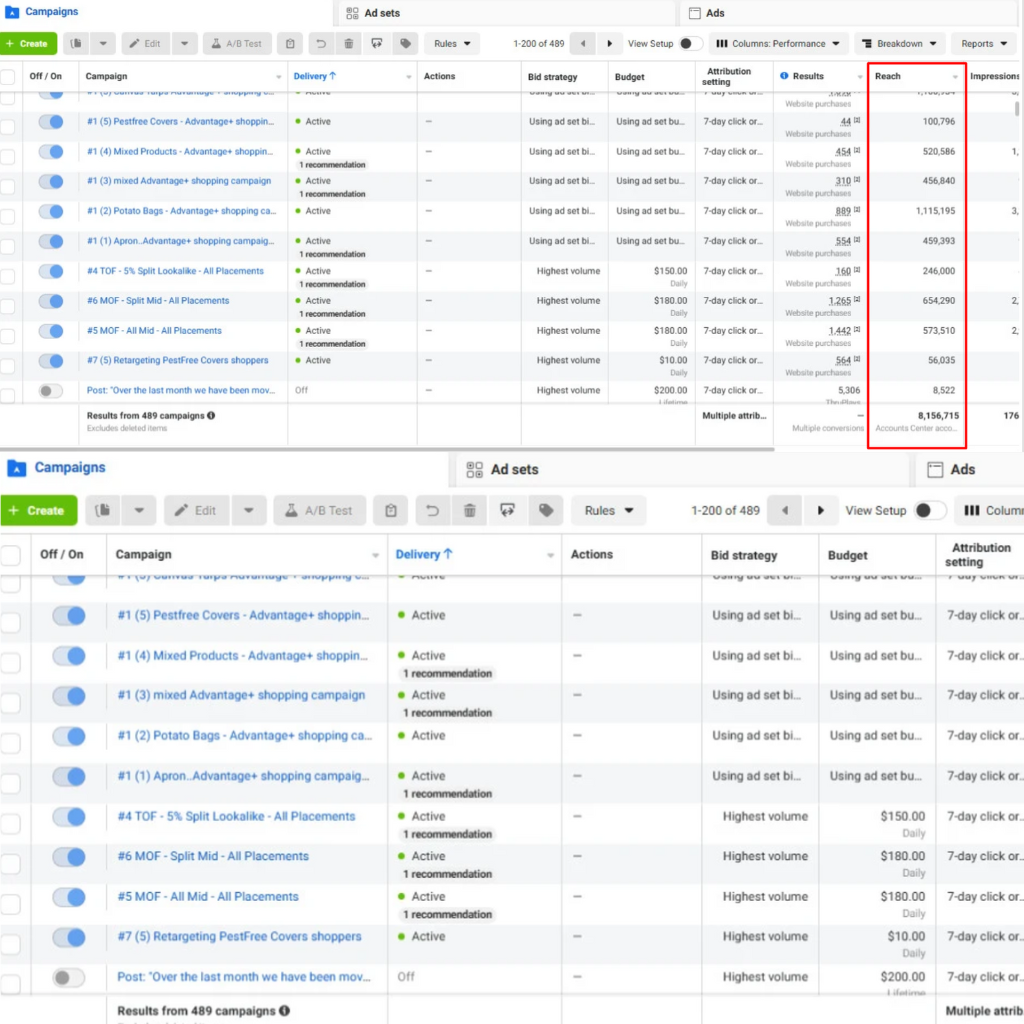Click footnote icon beside 1,442 results value

(857, 330)
